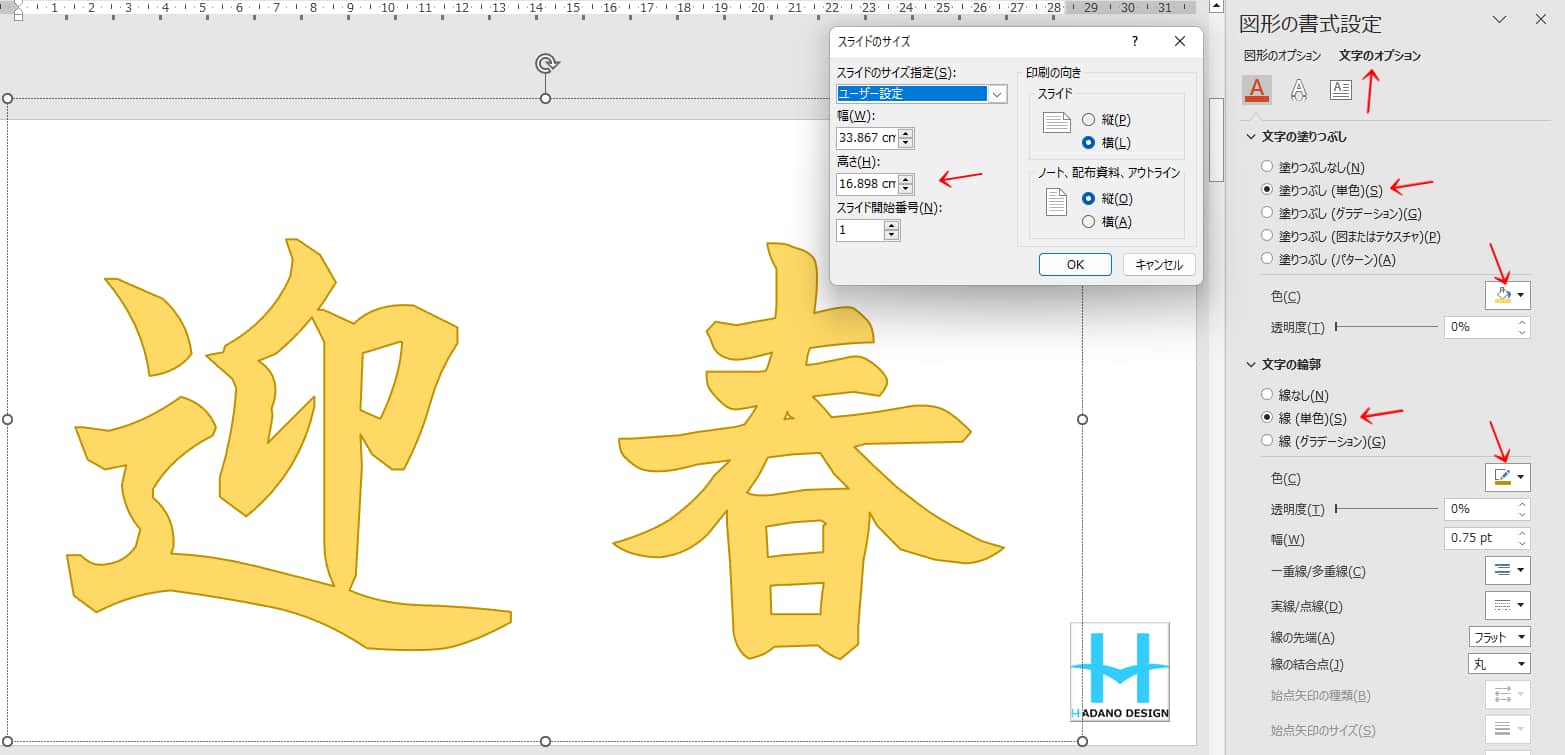Click the help question mark in dialog
Image resolution: width=1565 pixels, height=755 pixels.
click(x=1134, y=41)
